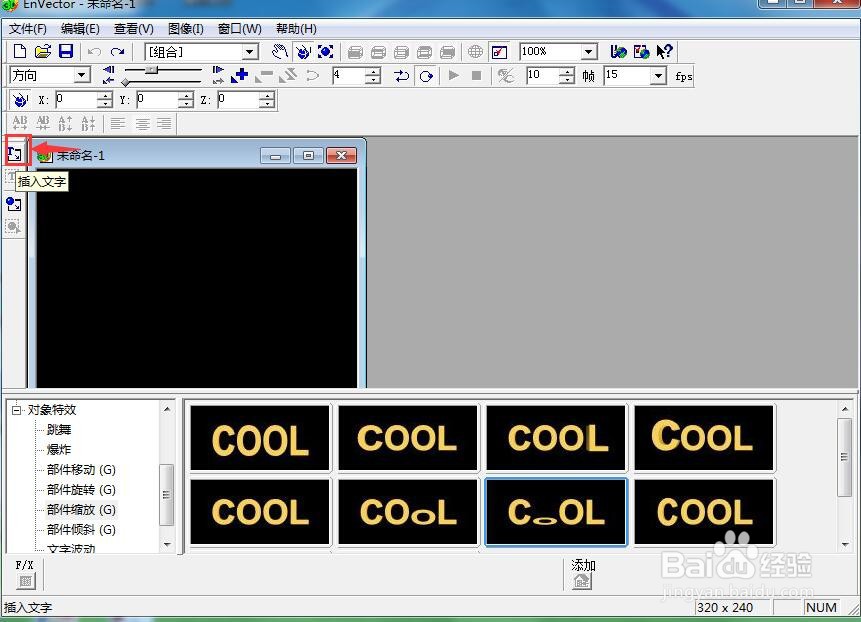Click the preview checkmark image icon
The width and height of the screenshot is (861, 622).
pyautogui.click(x=499, y=52)
